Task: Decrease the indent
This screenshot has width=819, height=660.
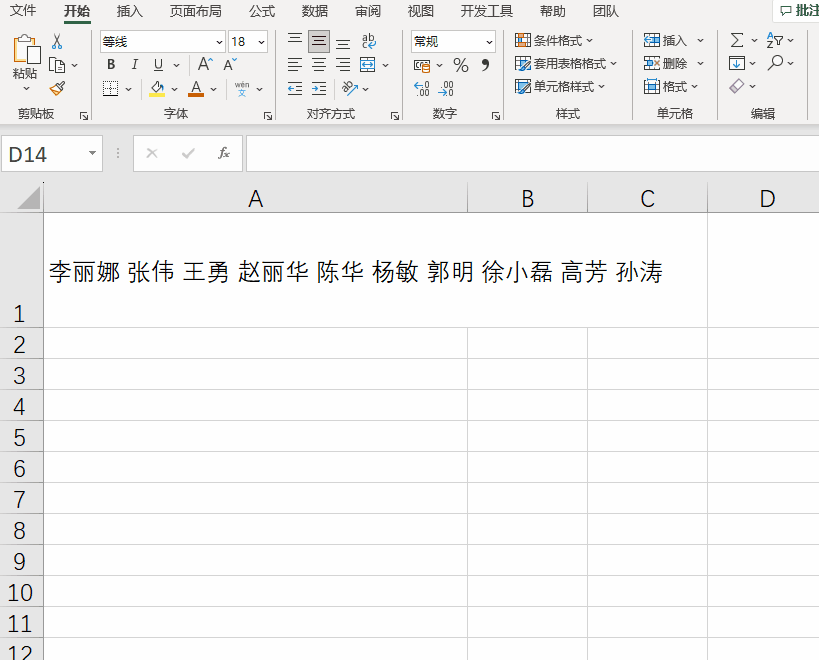Action: point(295,88)
